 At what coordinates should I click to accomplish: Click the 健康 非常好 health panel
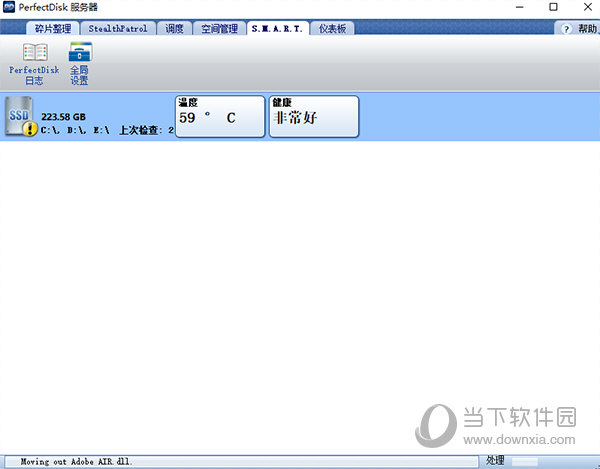[314, 116]
